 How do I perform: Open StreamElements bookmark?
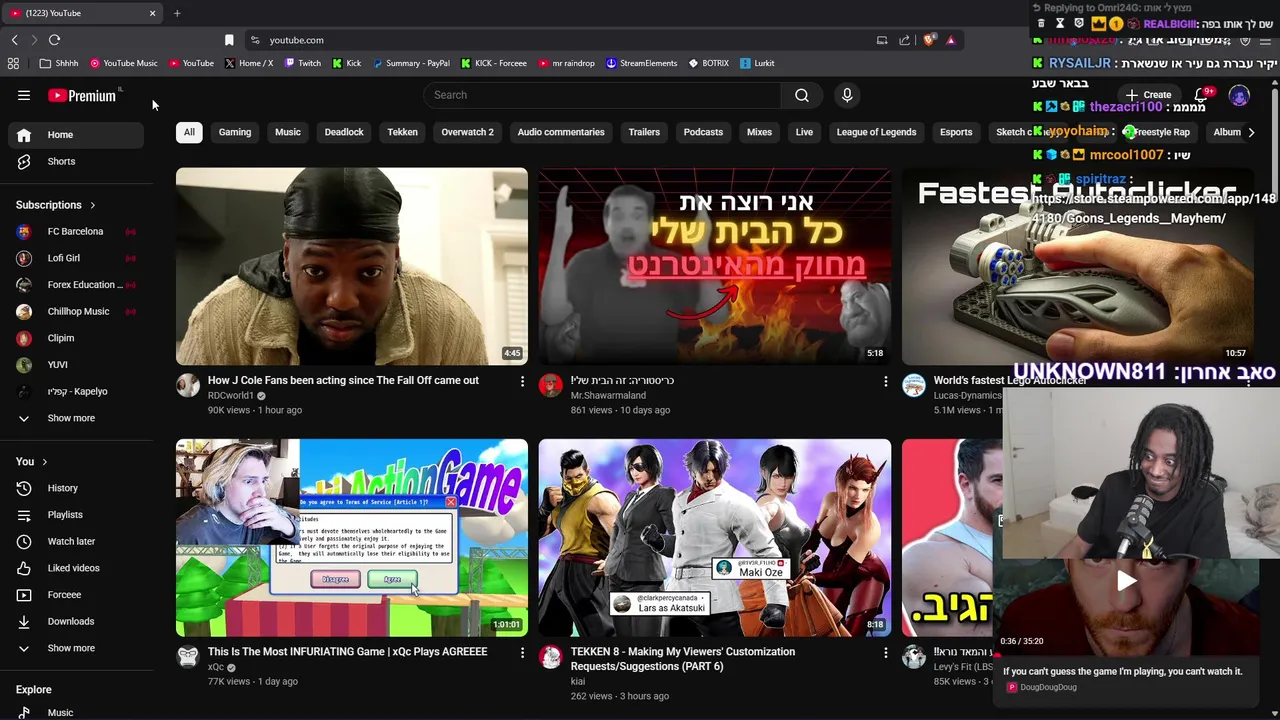click(641, 63)
